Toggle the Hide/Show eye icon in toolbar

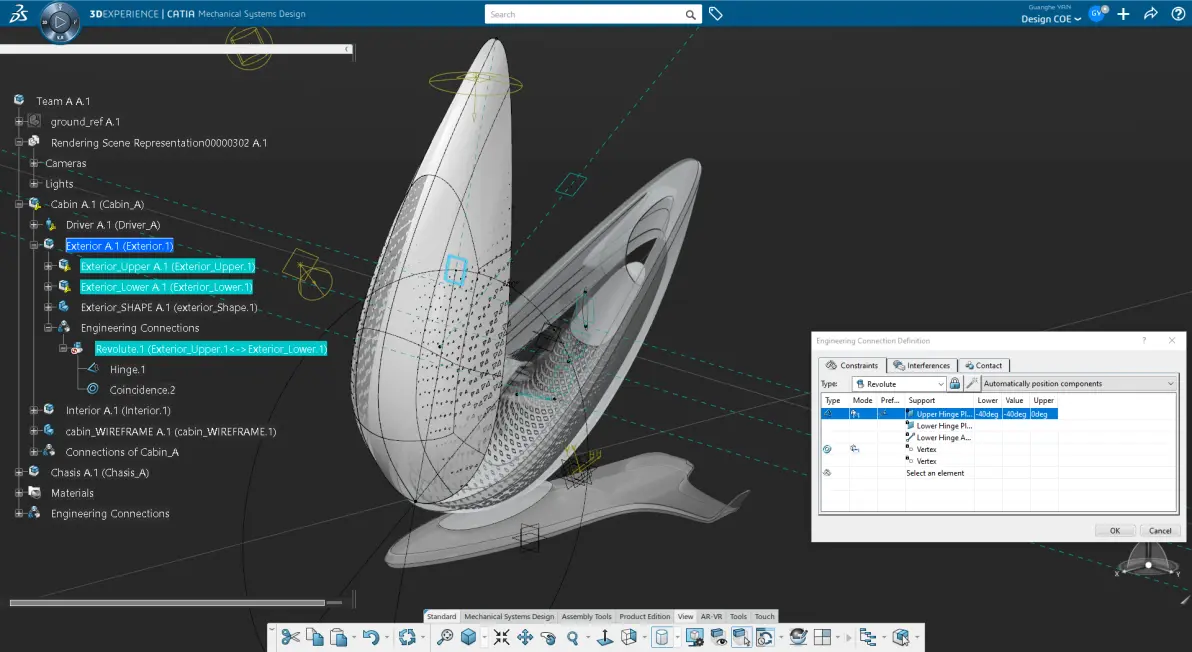[718, 637]
